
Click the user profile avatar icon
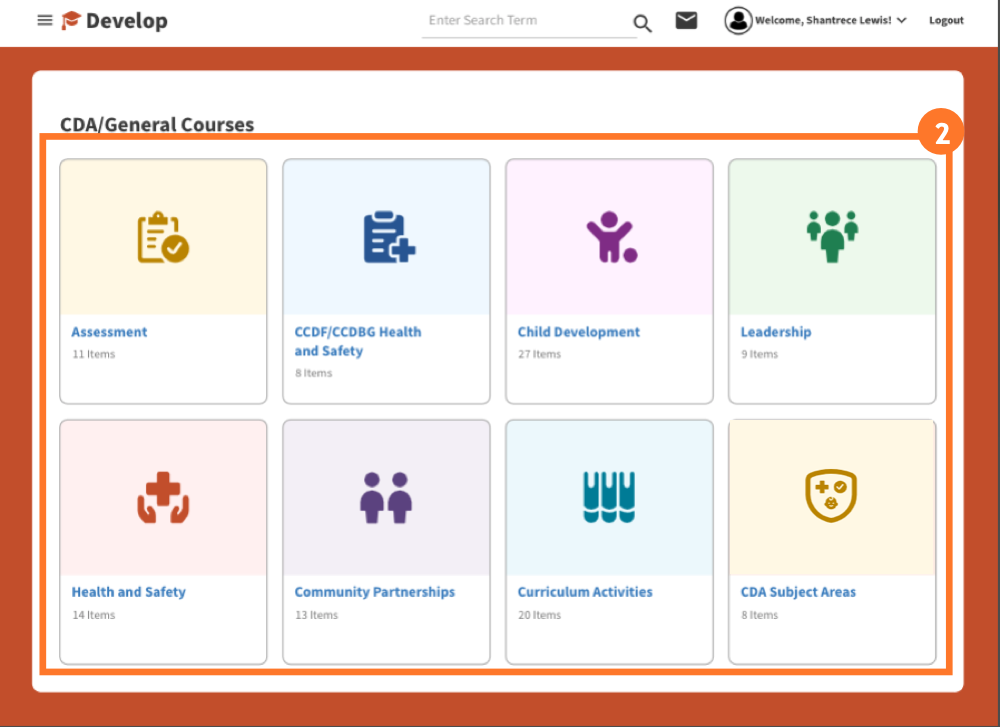pos(738,20)
